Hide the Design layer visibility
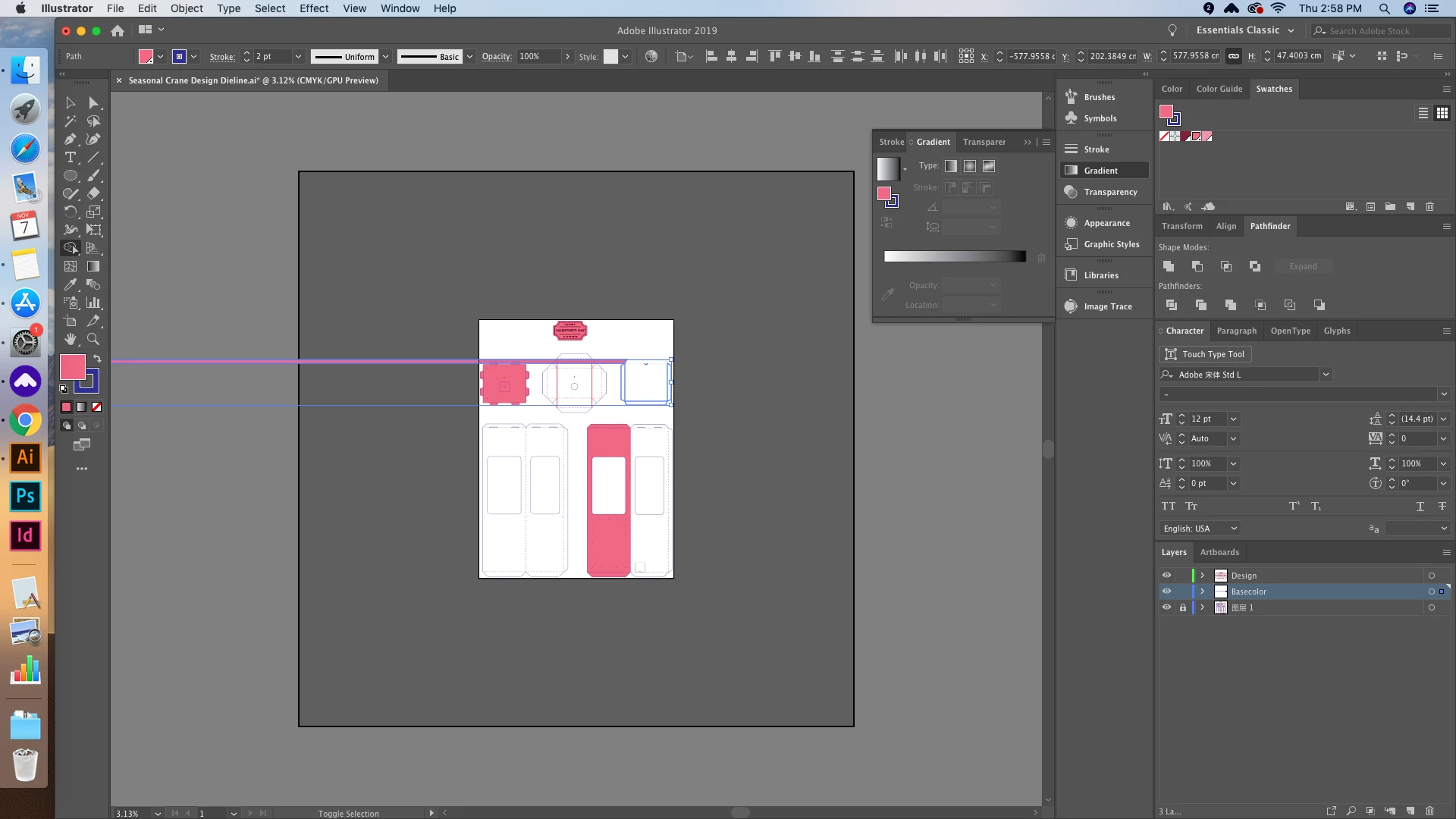Viewport: 1456px width, 819px height. pos(1166,576)
